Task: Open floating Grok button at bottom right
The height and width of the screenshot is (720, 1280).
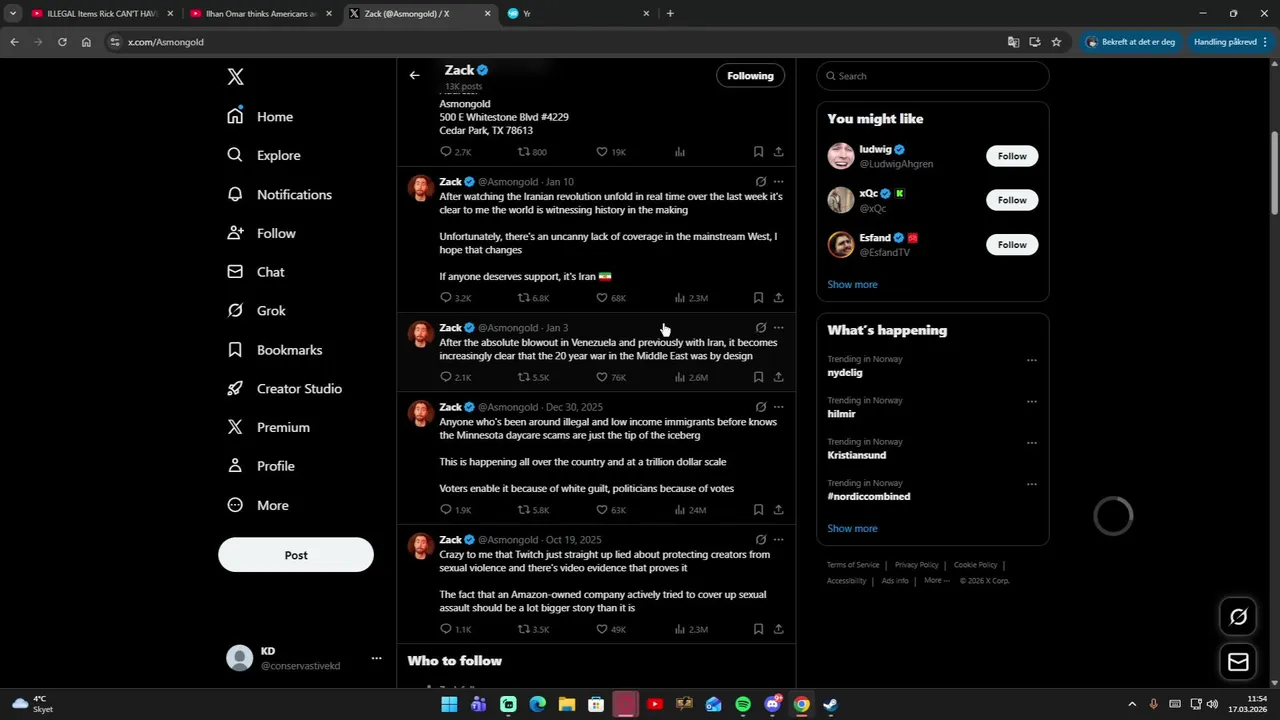Action: point(1238,617)
